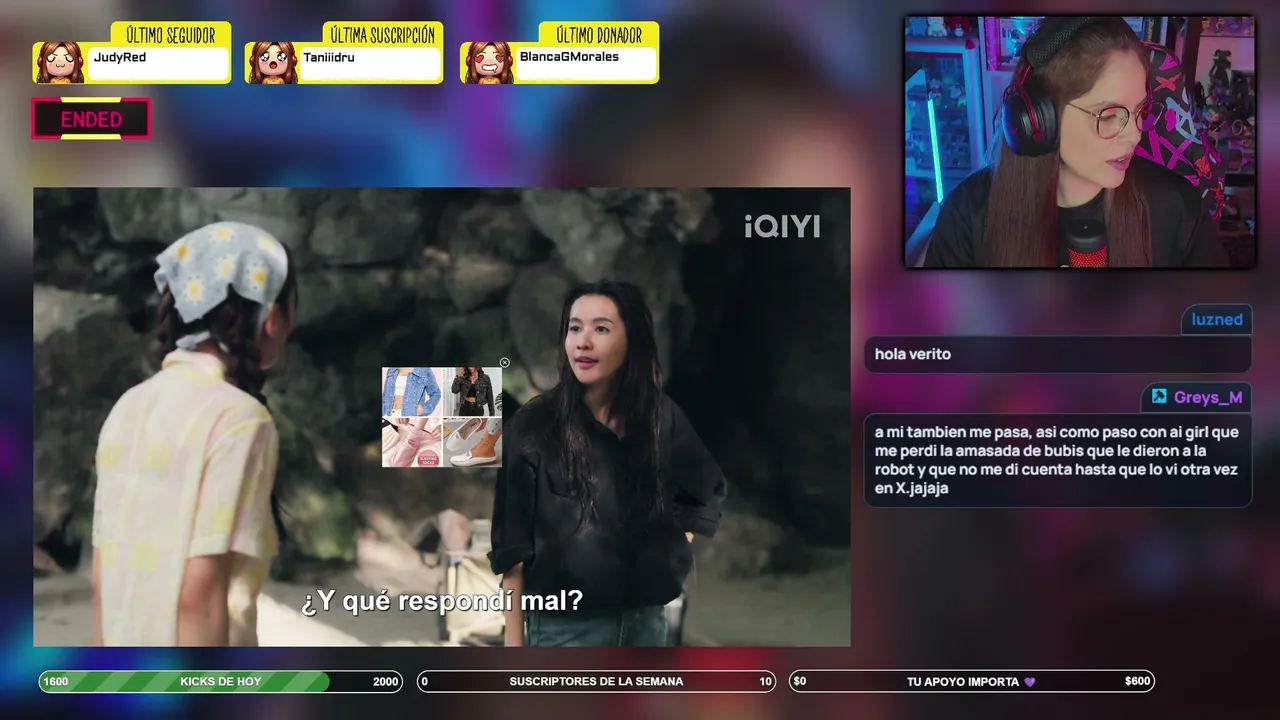Click the Taniiidru subscriber avatar icon

pos(272,62)
